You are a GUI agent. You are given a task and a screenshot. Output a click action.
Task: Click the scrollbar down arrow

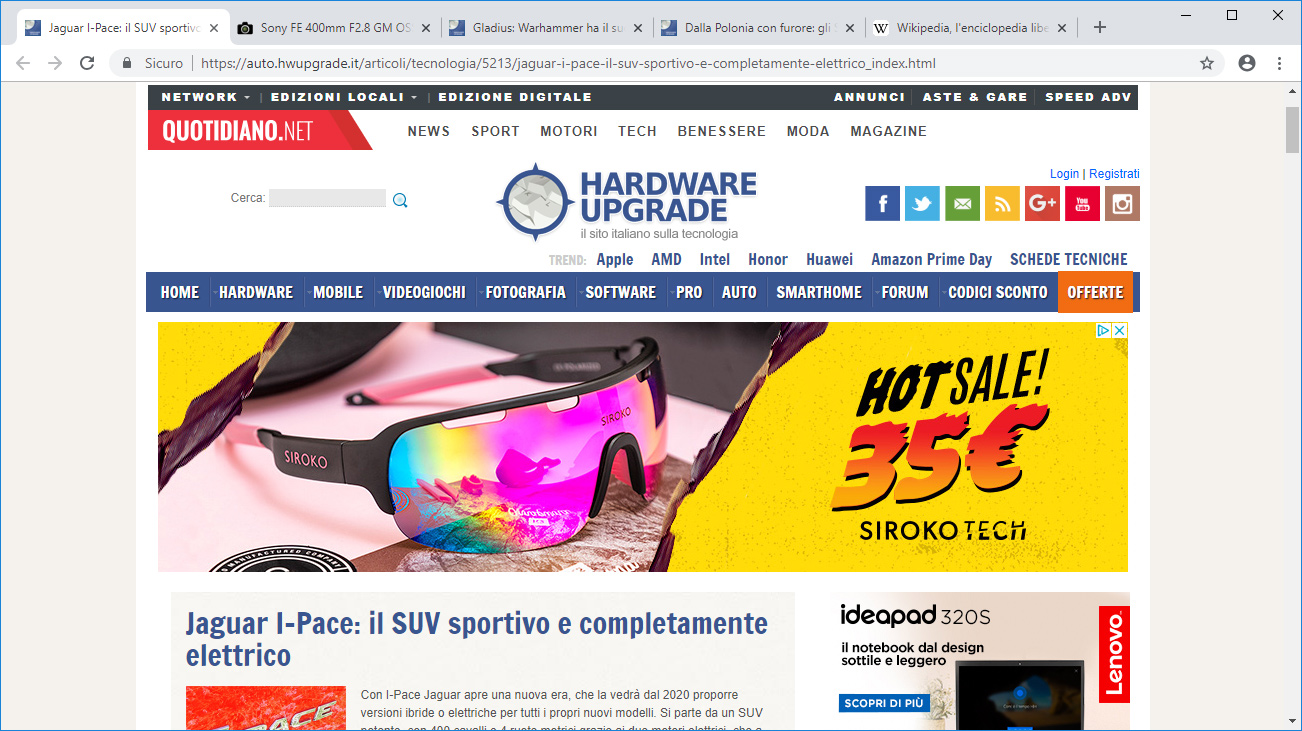(x=1293, y=721)
